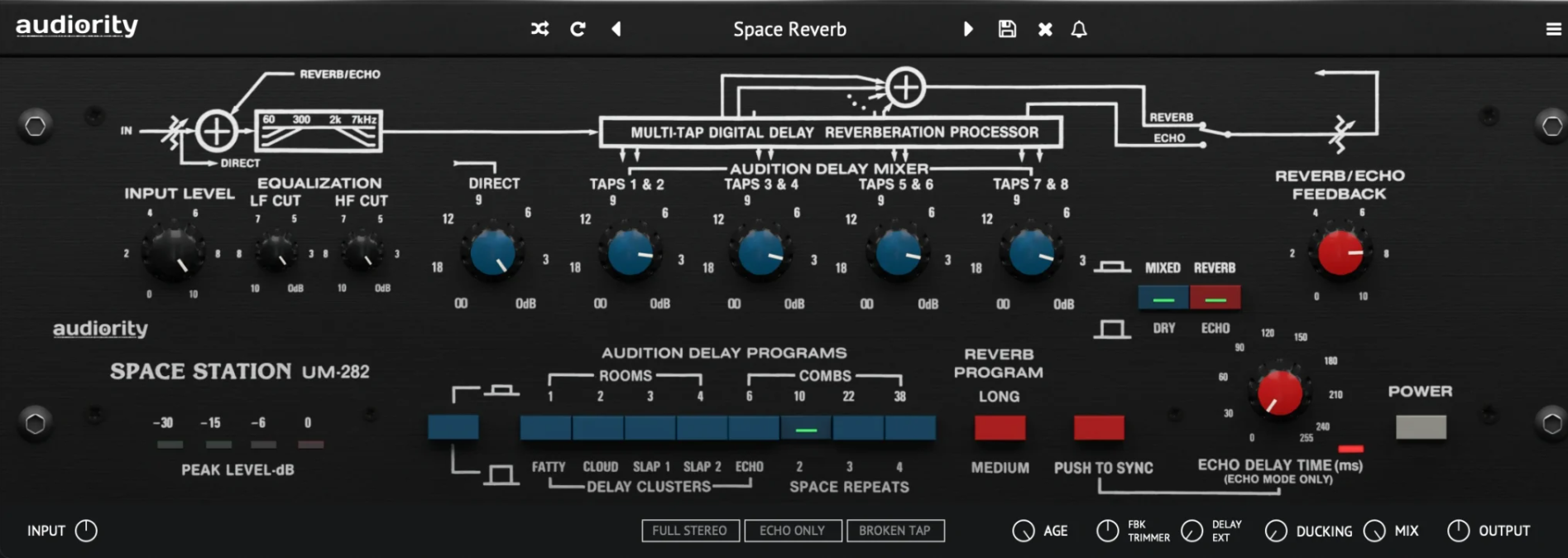
Task: Click the Input mini knob
Action: point(86,531)
